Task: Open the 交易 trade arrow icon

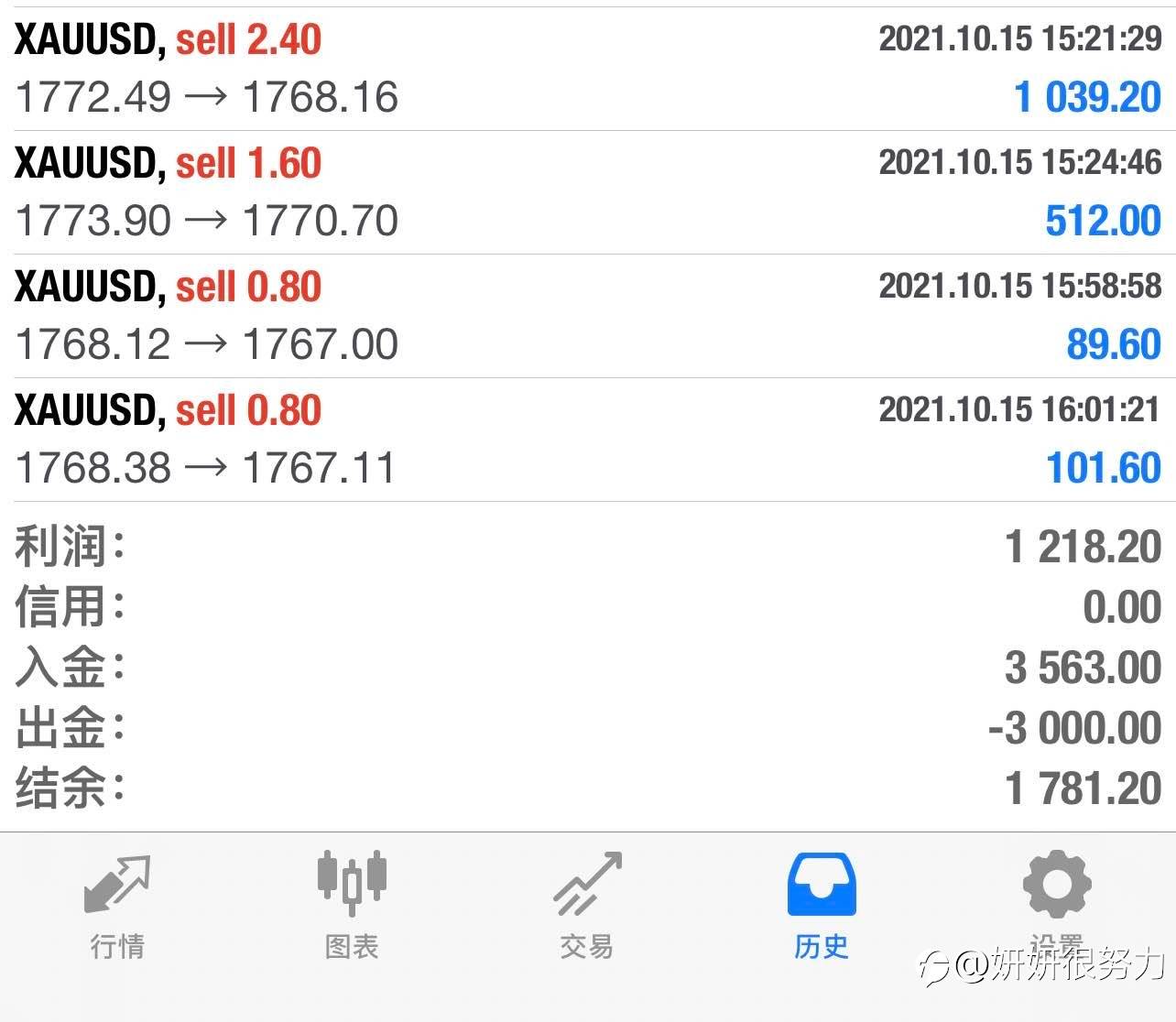Action: (587, 884)
